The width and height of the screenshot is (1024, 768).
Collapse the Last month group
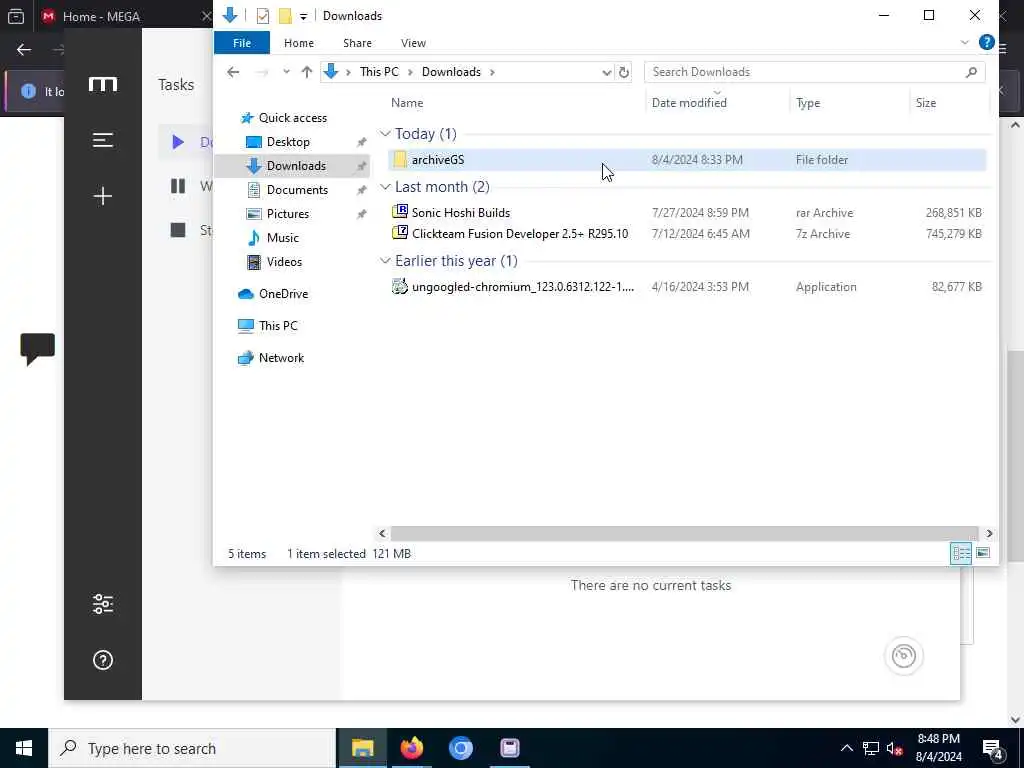click(x=385, y=187)
